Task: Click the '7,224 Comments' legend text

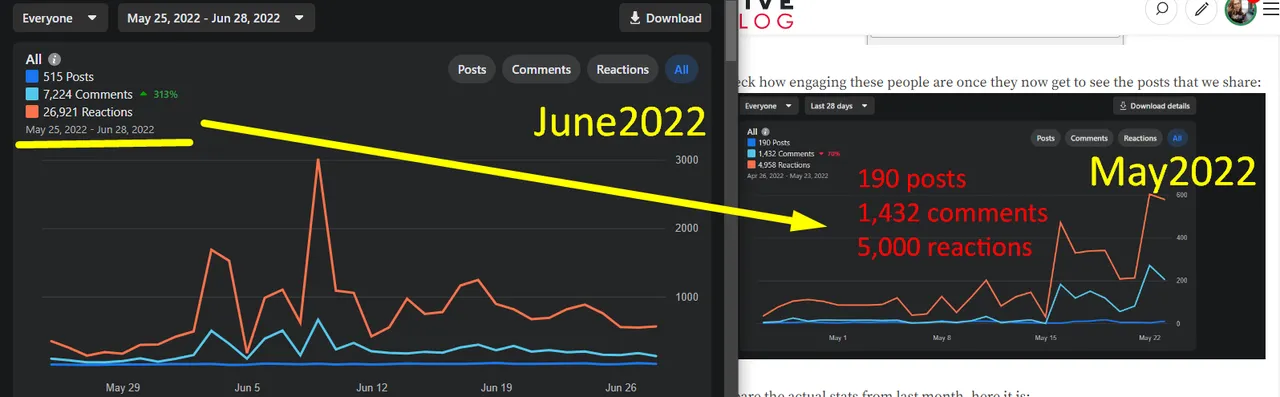Action: pos(88,95)
